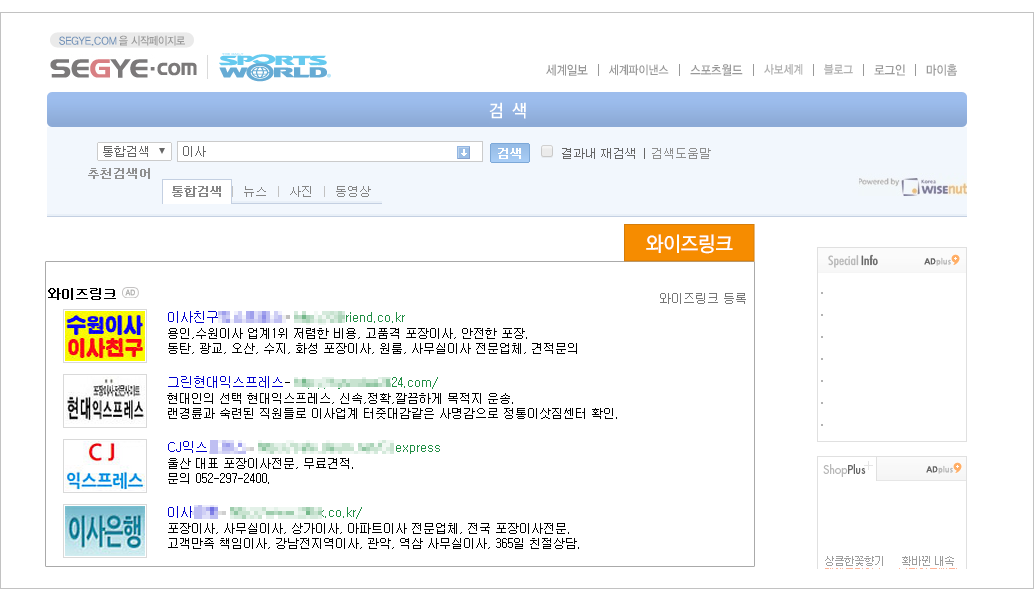Click the green URL ending 24.com/
The image size is (1034, 594).
pos(366,382)
